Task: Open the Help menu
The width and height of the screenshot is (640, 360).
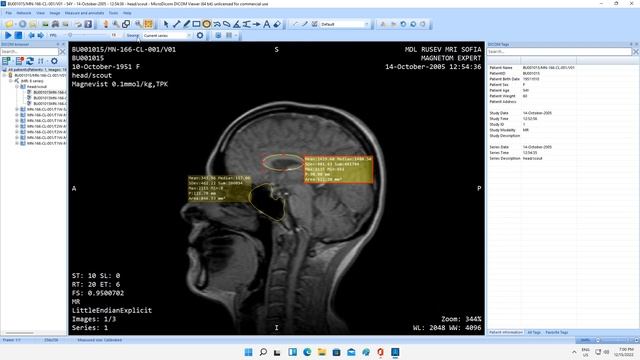Action: point(127,13)
